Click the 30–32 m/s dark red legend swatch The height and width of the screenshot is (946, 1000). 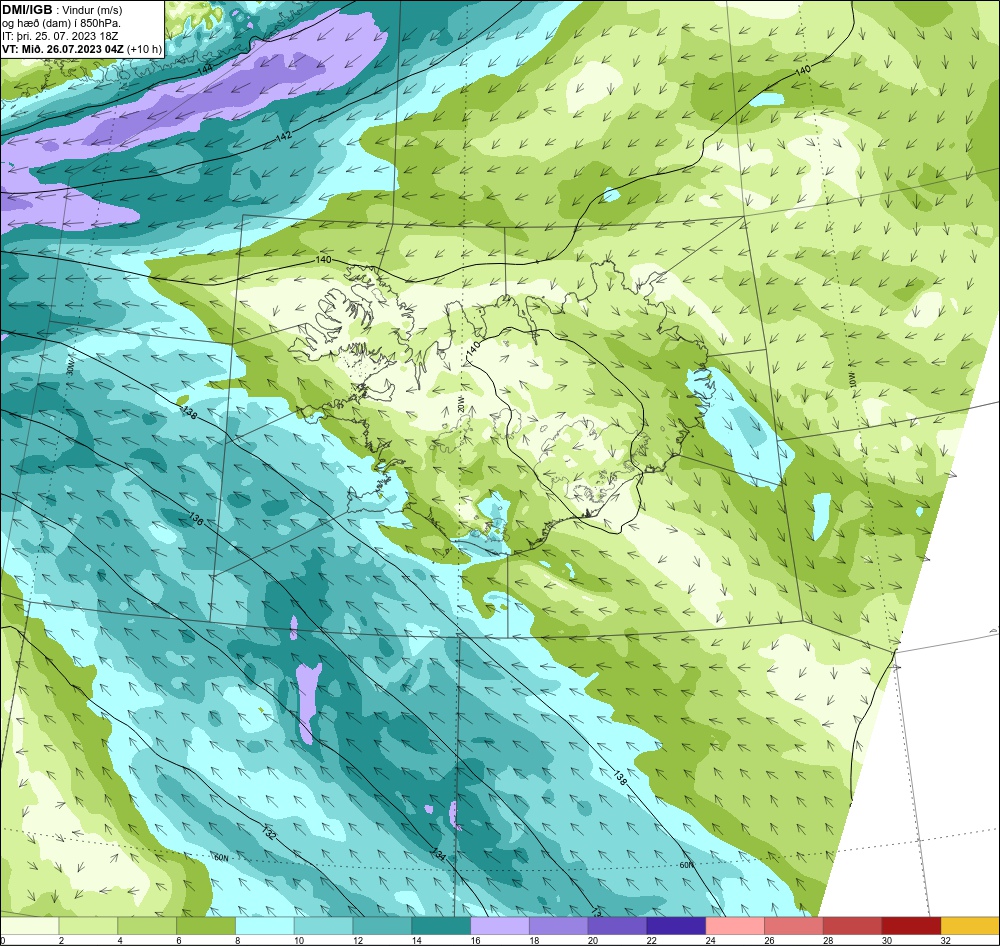click(x=911, y=926)
